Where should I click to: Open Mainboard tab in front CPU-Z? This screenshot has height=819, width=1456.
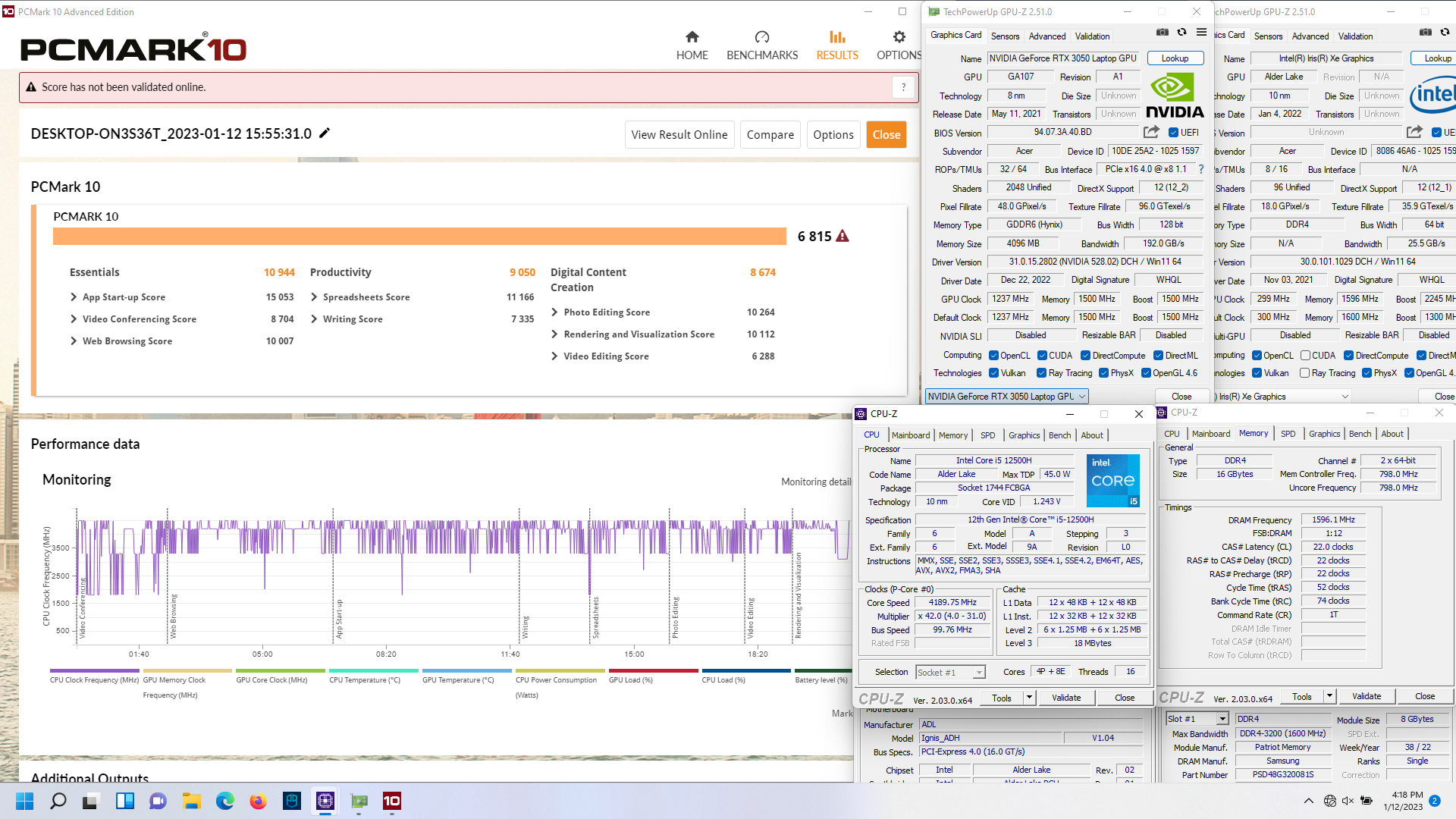click(x=911, y=435)
